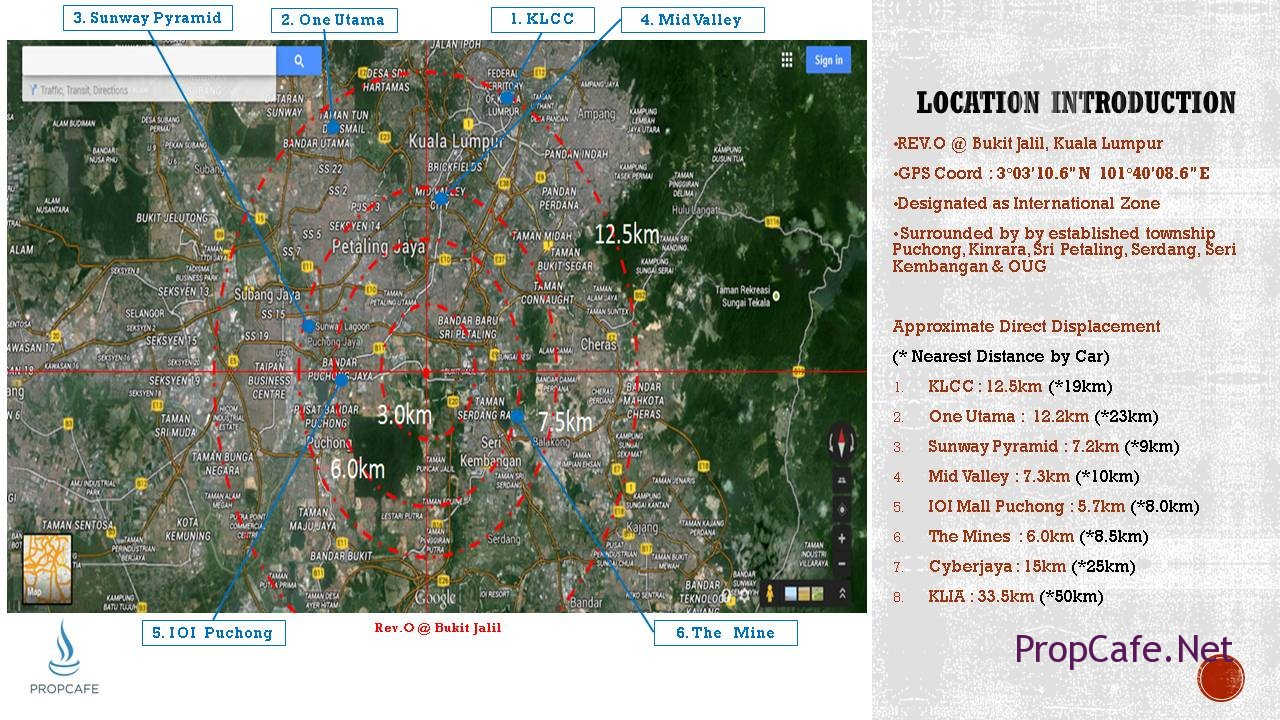
Task: Select the "Location Introduction" heading
Action: coord(1076,102)
